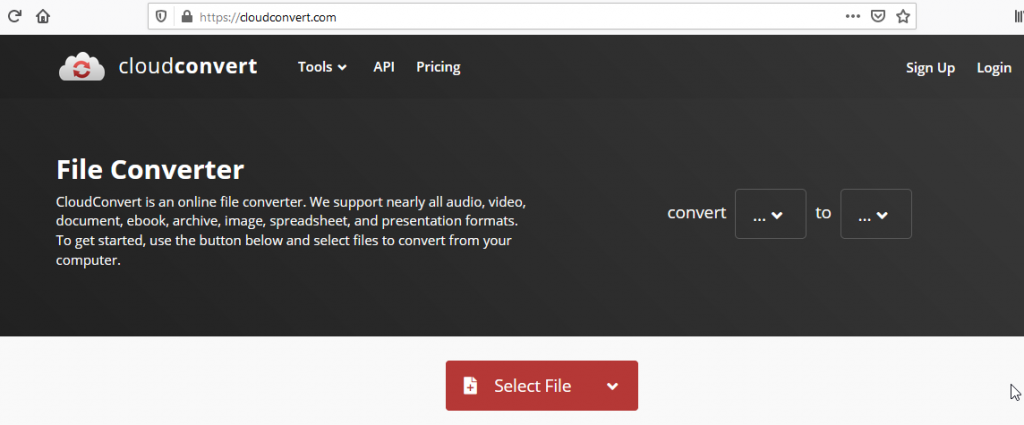Bookmark this page with the star

(x=903, y=16)
